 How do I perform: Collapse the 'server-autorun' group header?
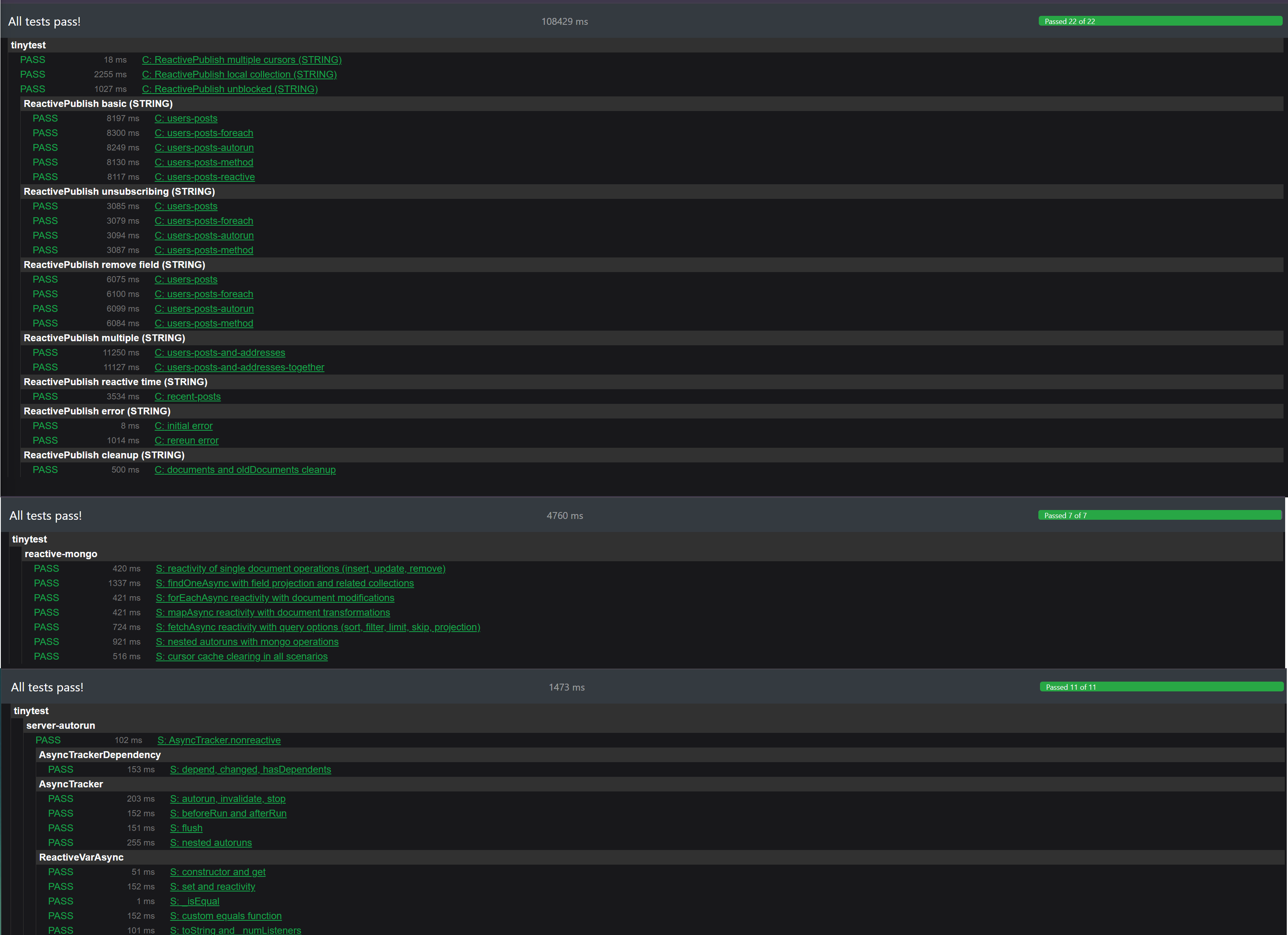tap(654, 726)
